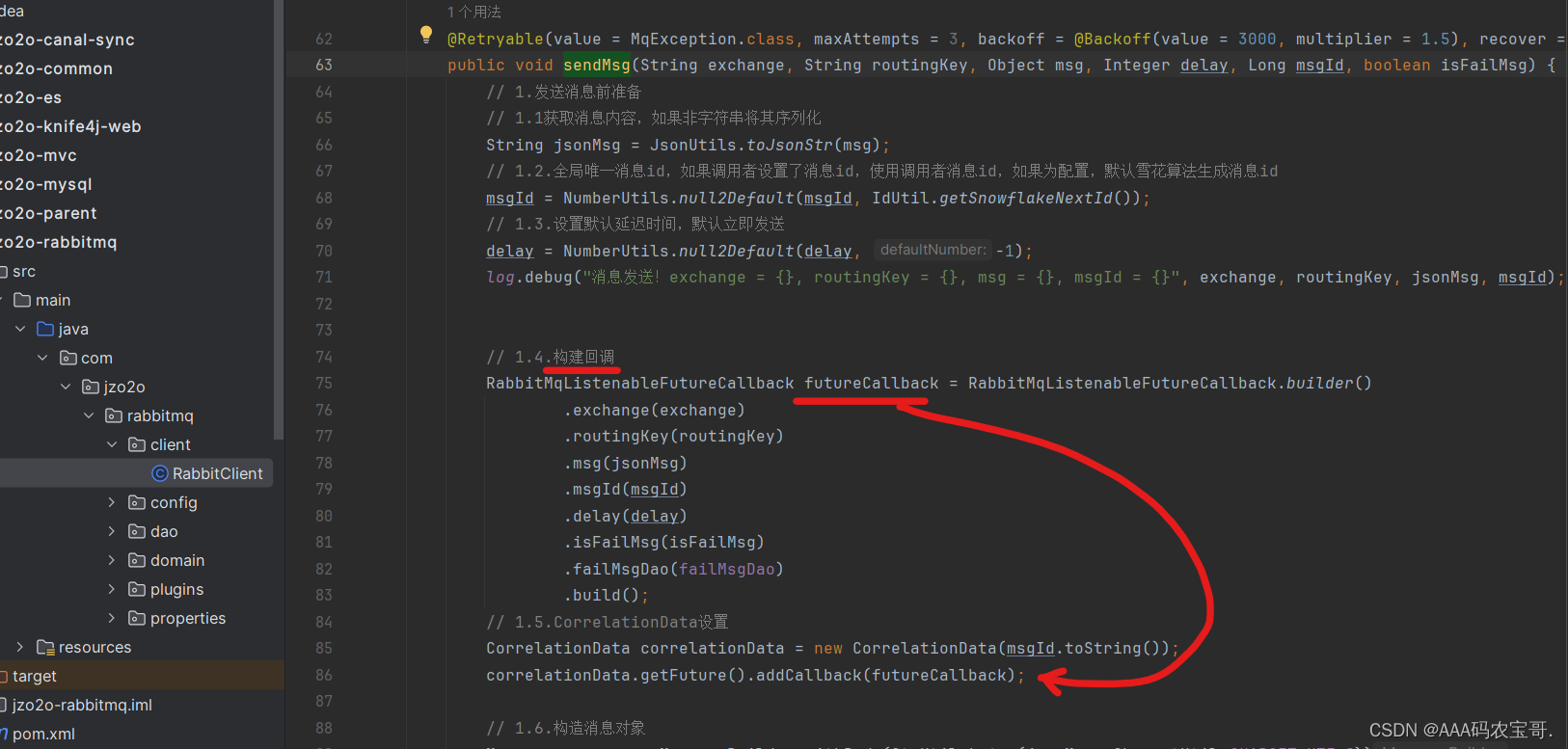Viewport: 1568px width, 749px height.
Task: Click the @Retryable annotation
Action: click(x=496, y=39)
